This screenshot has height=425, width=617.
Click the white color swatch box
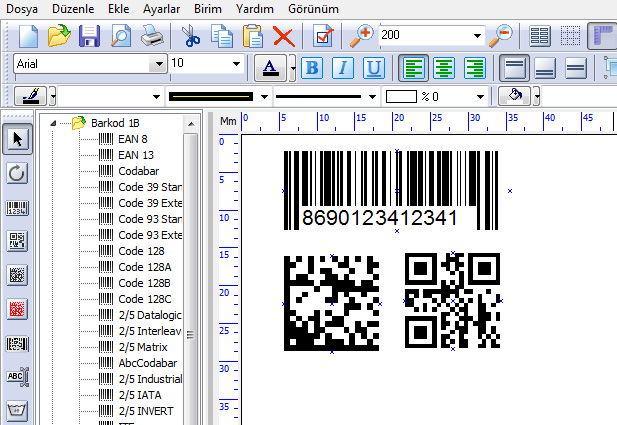tap(401, 97)
